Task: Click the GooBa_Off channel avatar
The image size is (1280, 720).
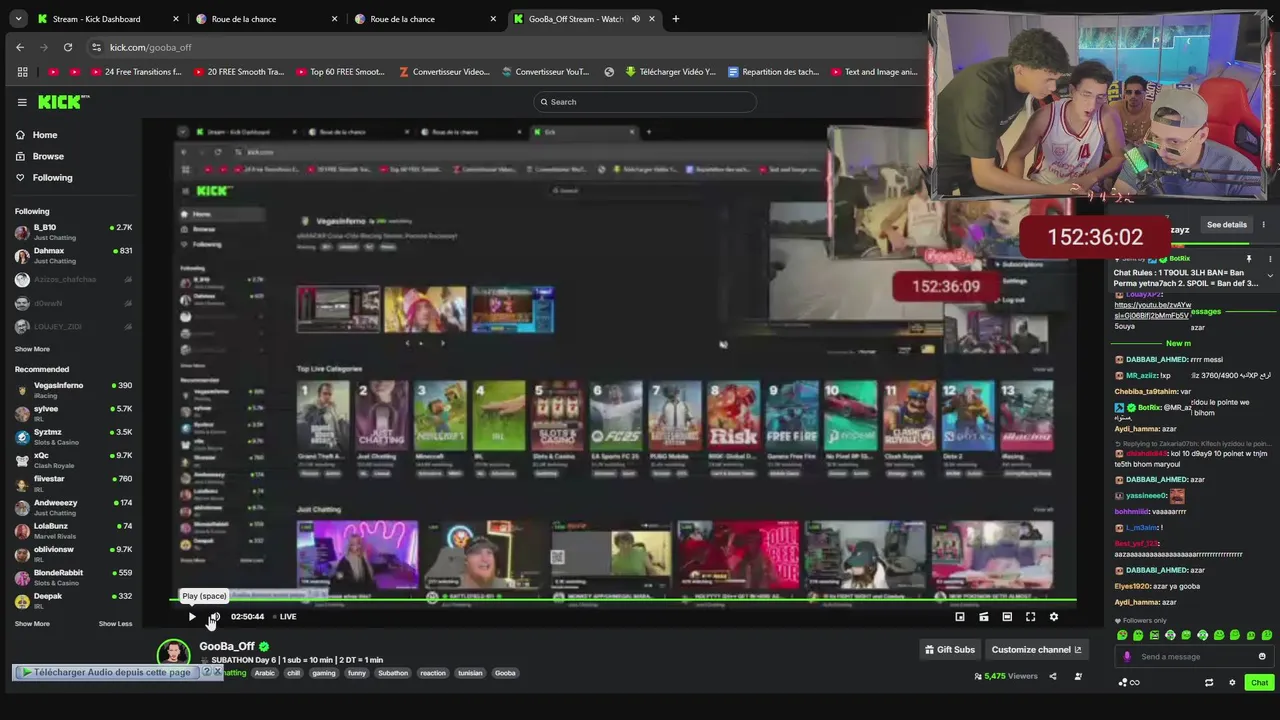Action: [174, 655]
